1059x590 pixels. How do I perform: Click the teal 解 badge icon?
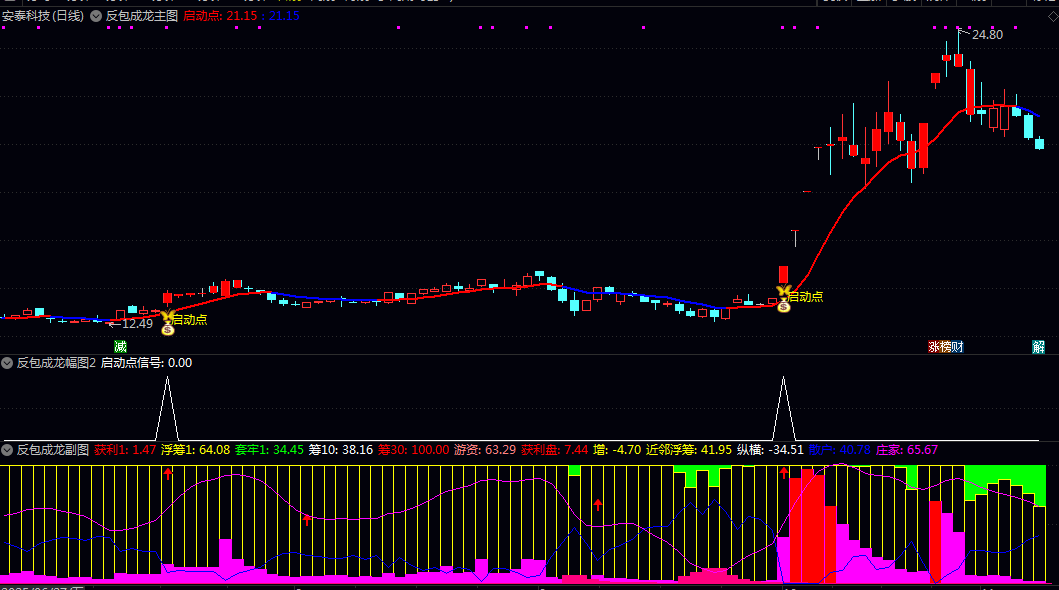pos(1039,347)
